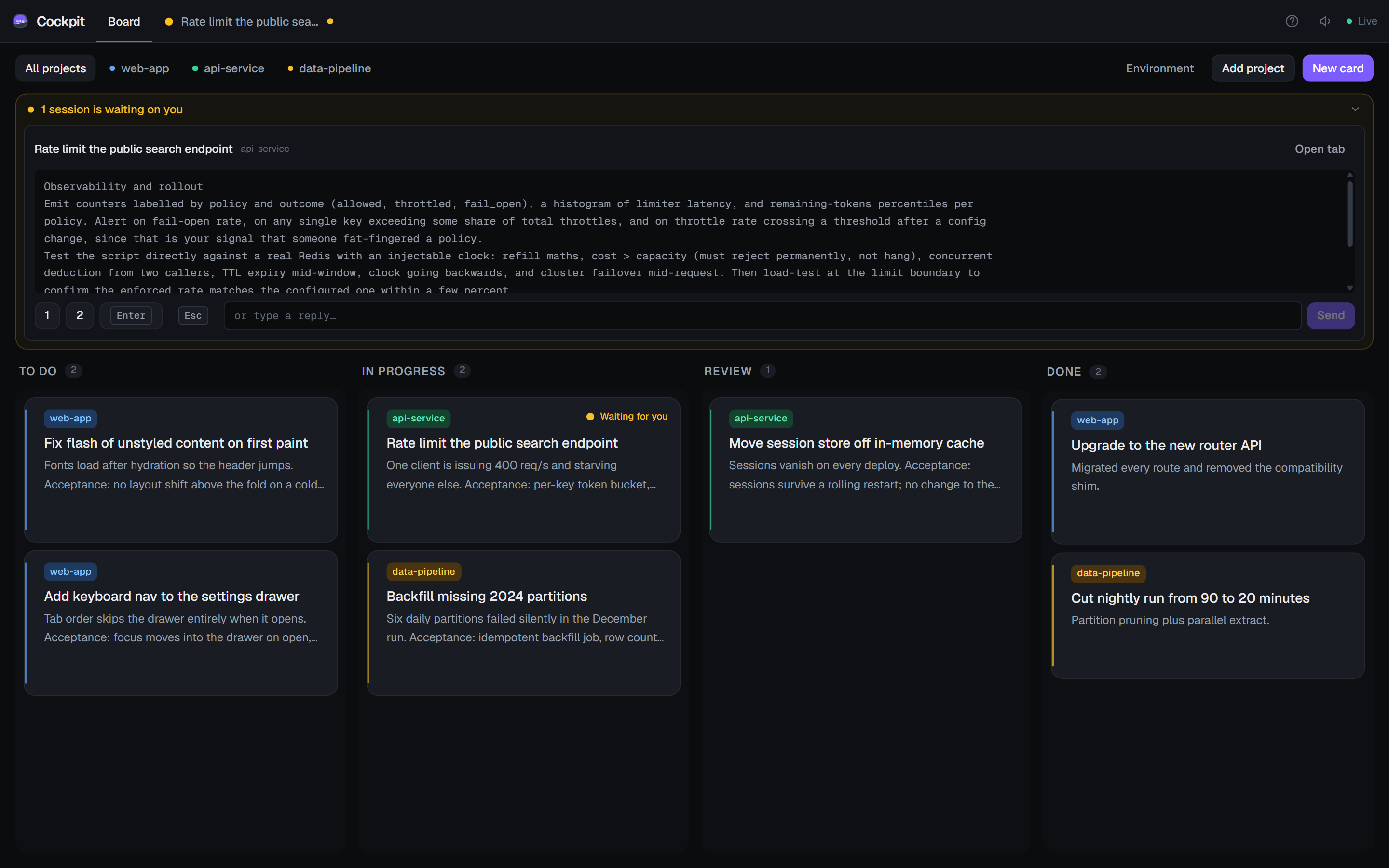
Task: Switch to the Board tab
Action: coord(124,21)
